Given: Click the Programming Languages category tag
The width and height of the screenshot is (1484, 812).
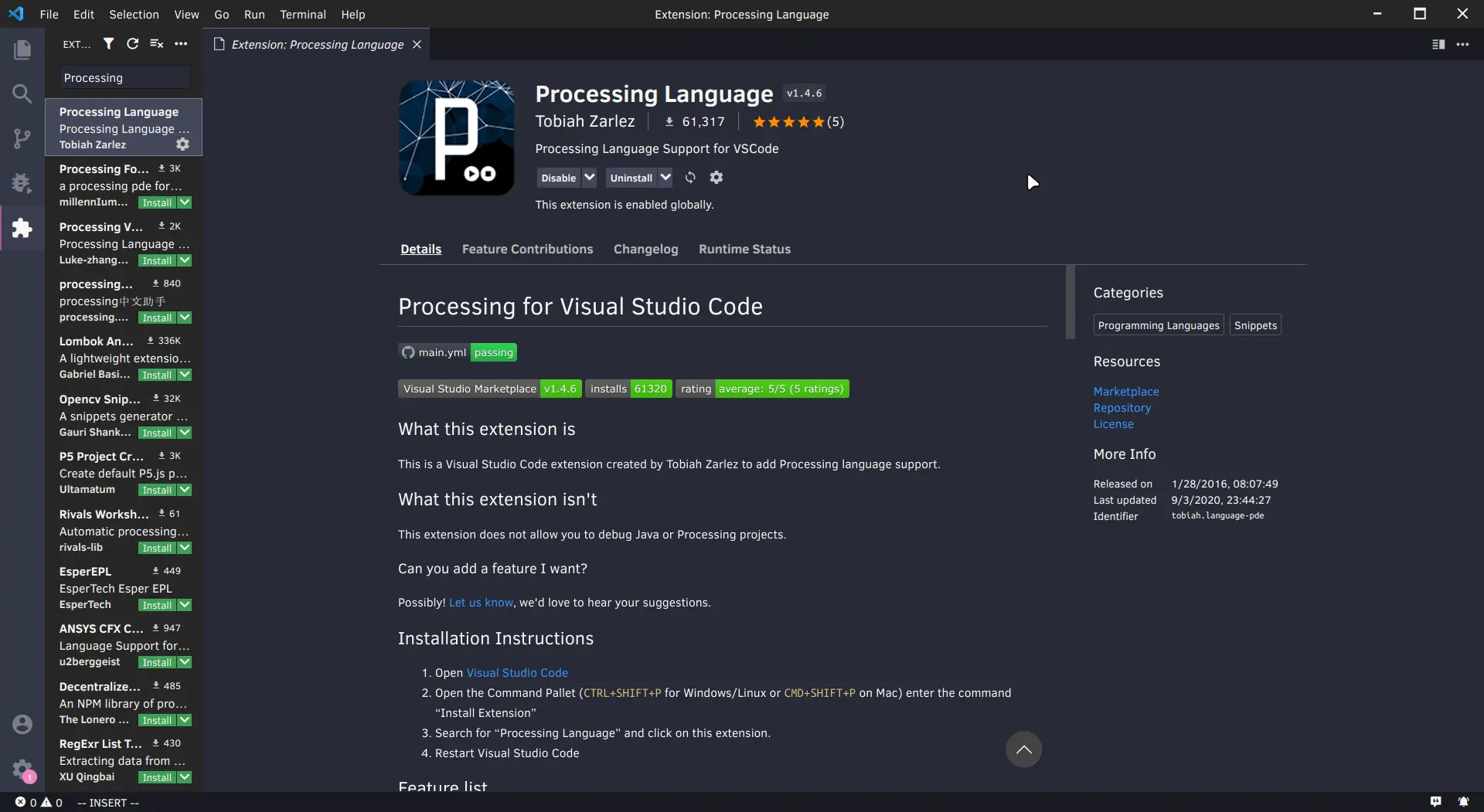Looking at the screenshot, I should click(1158, 325).
